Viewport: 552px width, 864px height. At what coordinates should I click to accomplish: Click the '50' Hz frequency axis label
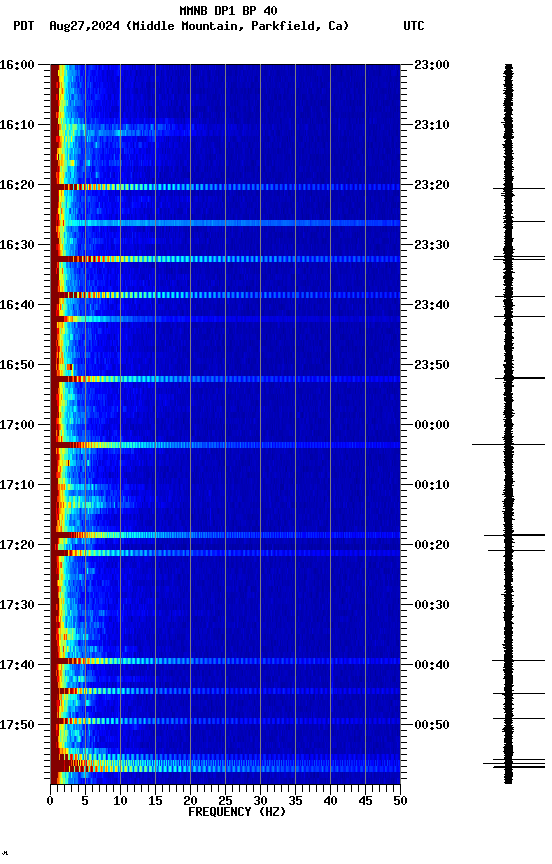[x=400, y=801]
